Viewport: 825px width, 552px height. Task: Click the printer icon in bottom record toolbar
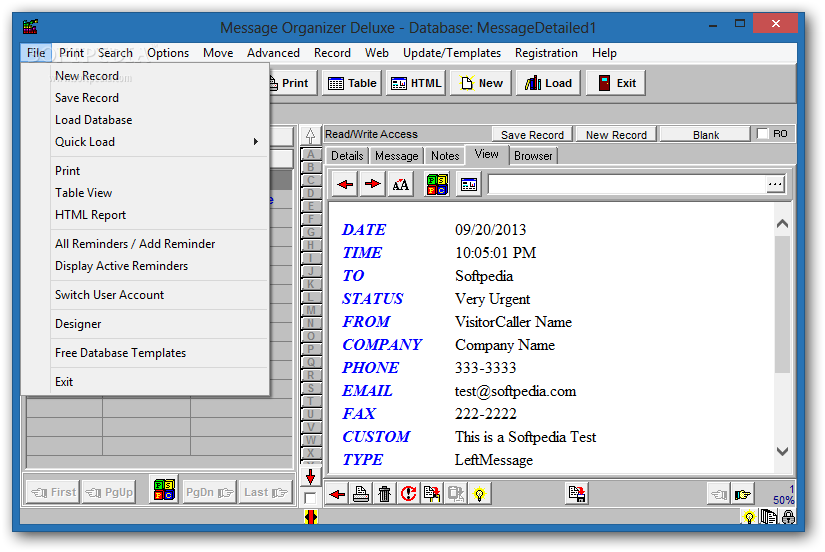click(x=360, y=494)
